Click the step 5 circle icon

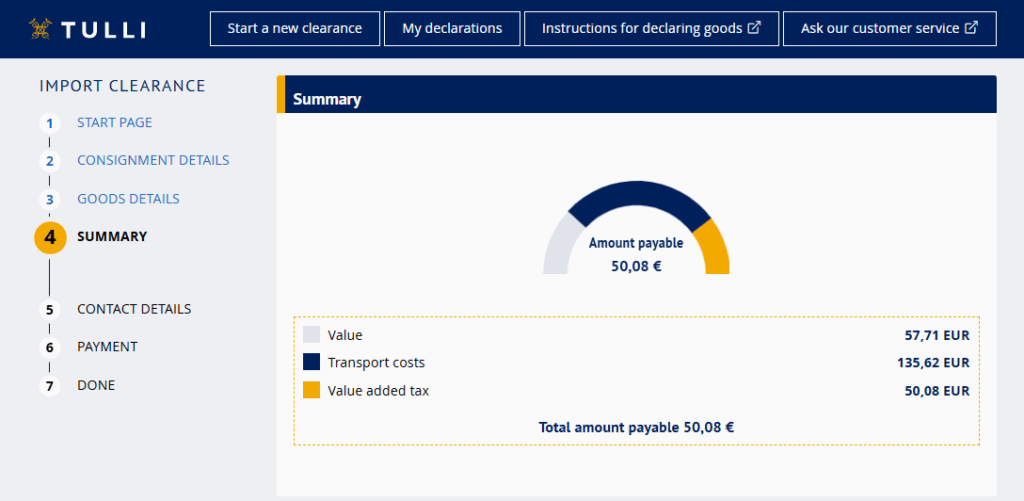pos(50,310)
